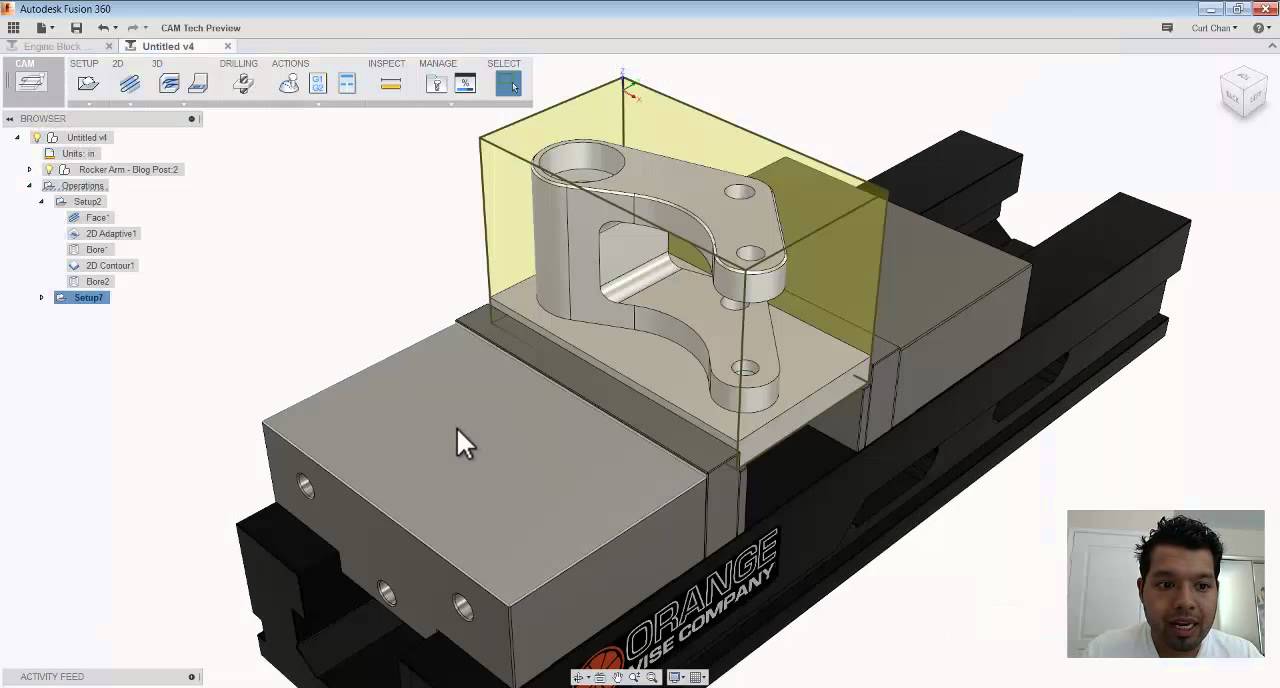Open the Orbit type dropdown arrow
The width and height of the screenshot is (1280, 688).
click(588, 677)
